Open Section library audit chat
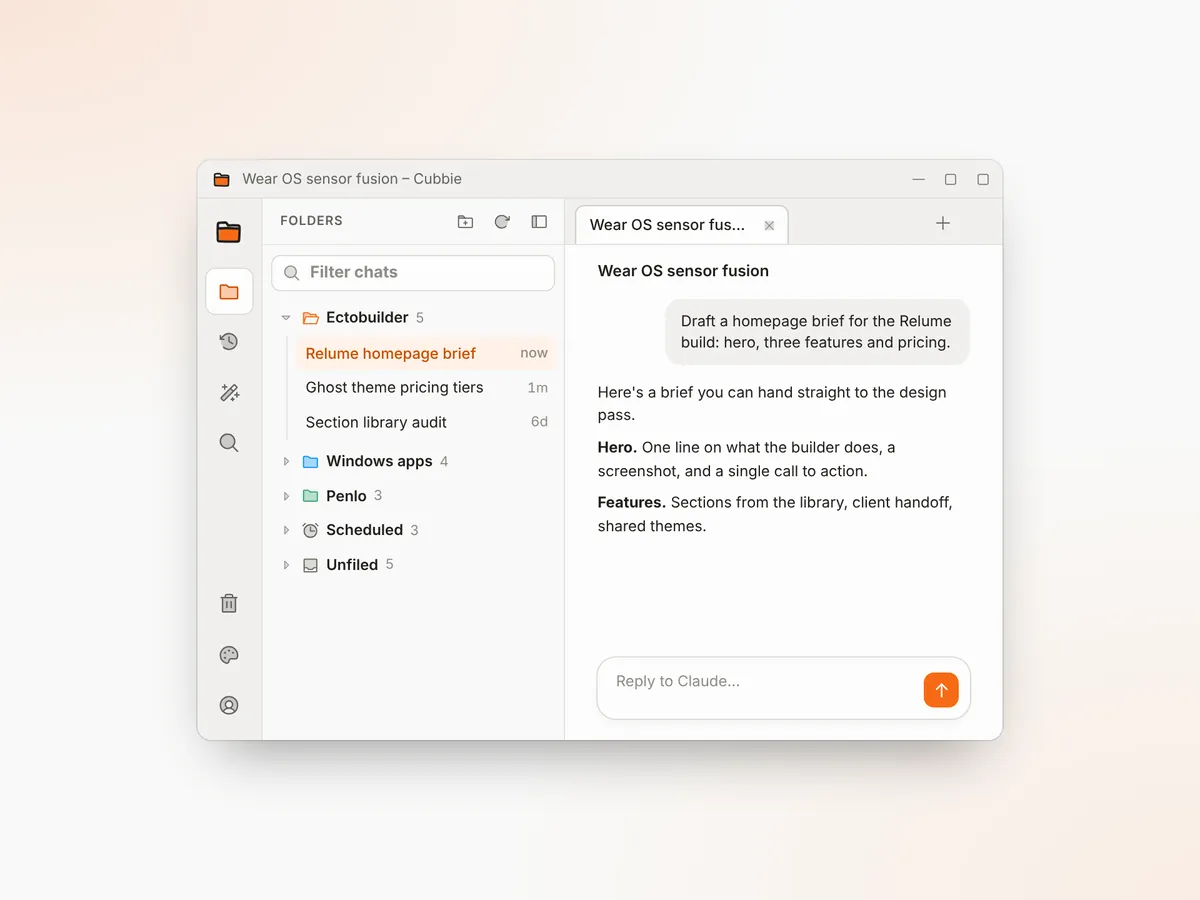Viewport: 1200px width, 900px height. coord(426,422)
